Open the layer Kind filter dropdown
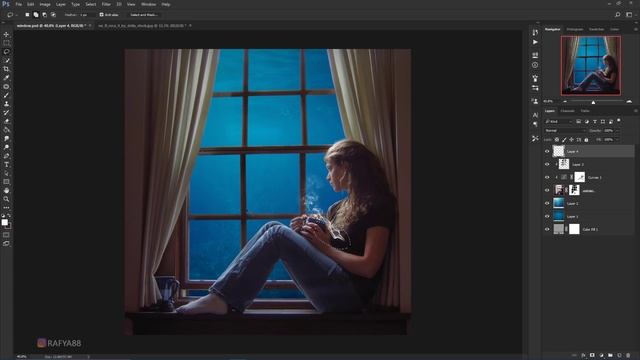Image resolution: width=640 pixels, height=360 pixels. tap(558, 122)
